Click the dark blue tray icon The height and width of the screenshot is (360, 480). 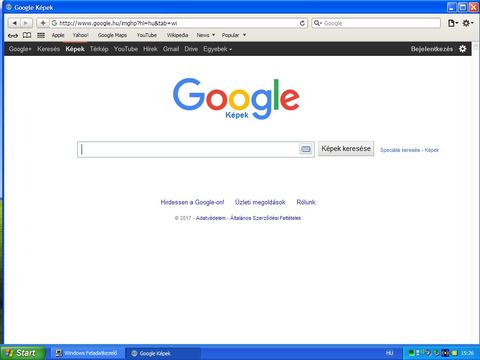point(445,353)
